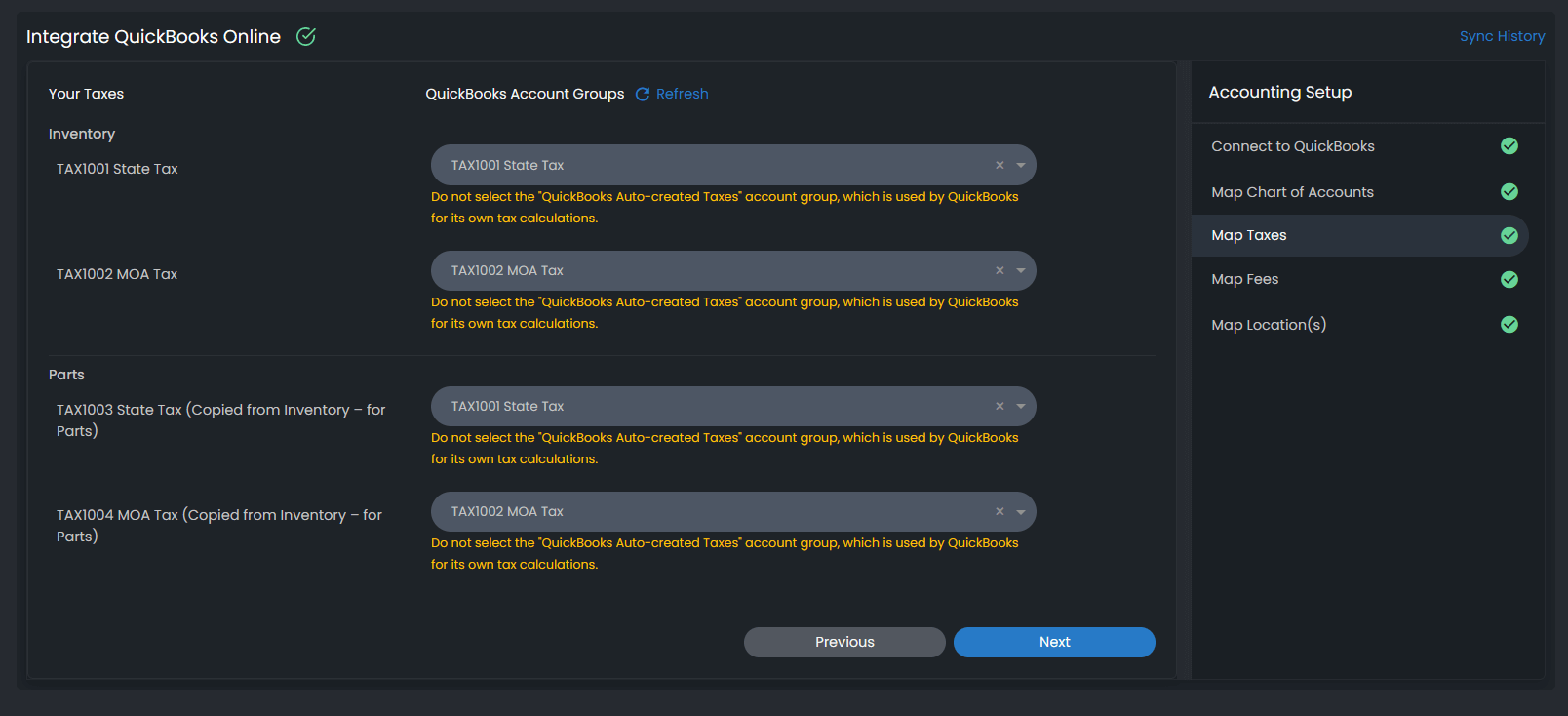
Task: Click combo box field for TAX1002 inventory tax
Action: point(733,270)
